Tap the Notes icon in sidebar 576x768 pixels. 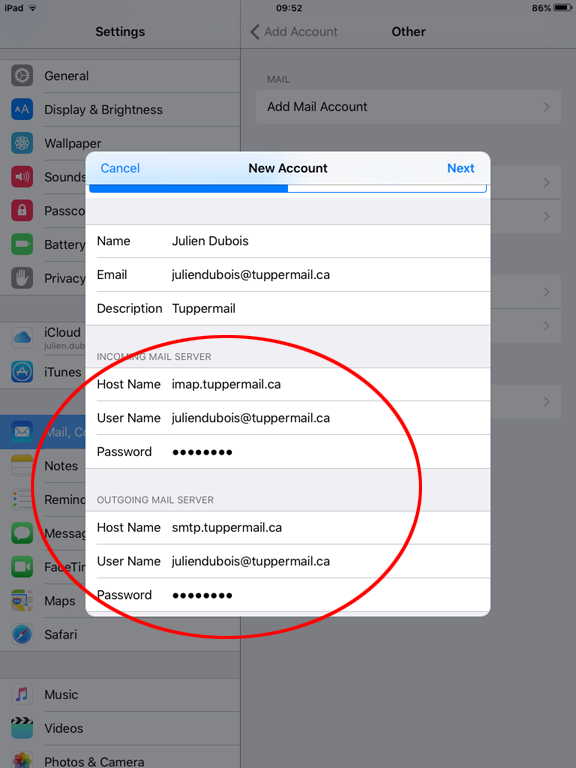pyautogui.click(x=22, y=465)
